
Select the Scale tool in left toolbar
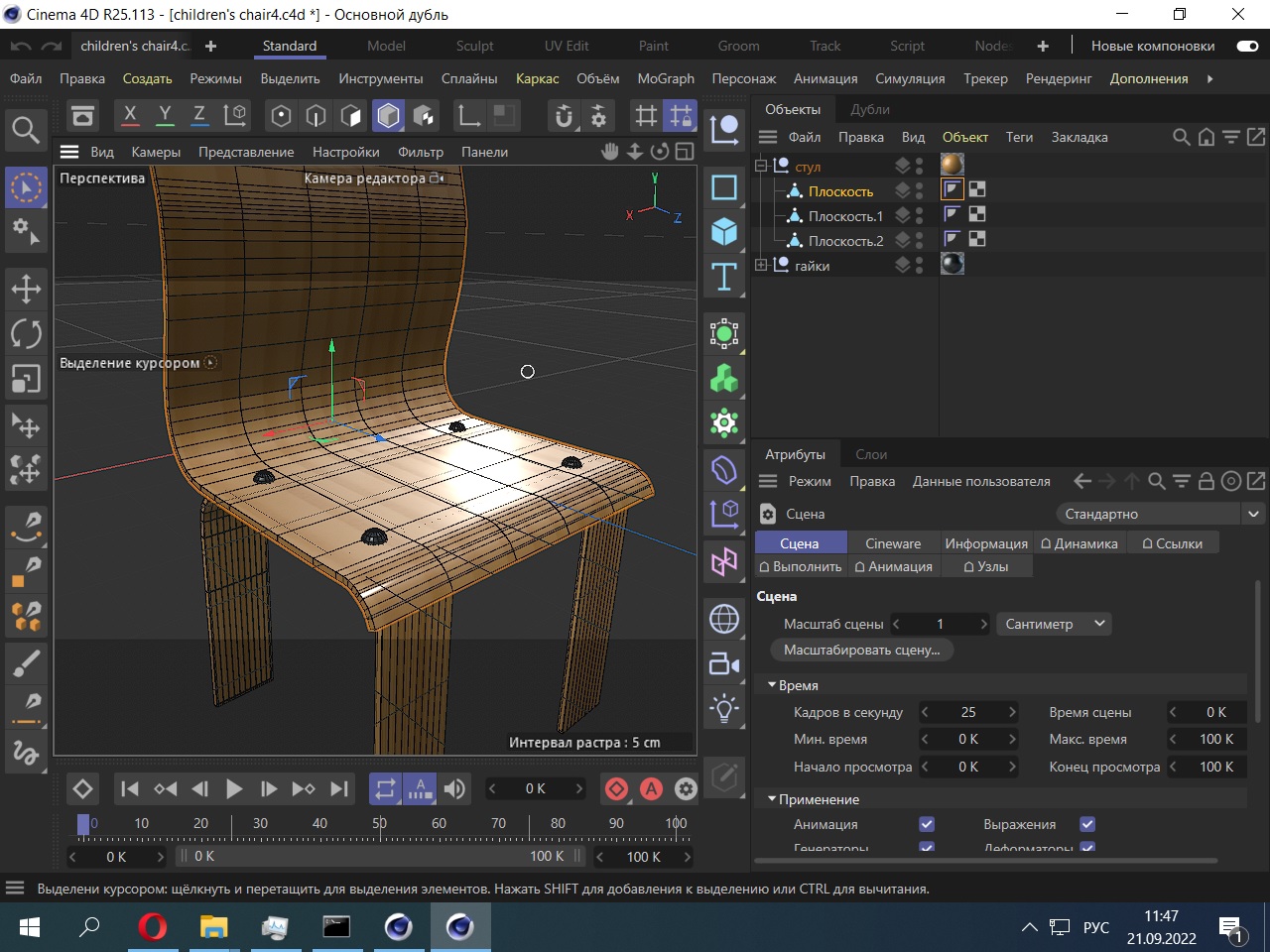coord(26,378)
